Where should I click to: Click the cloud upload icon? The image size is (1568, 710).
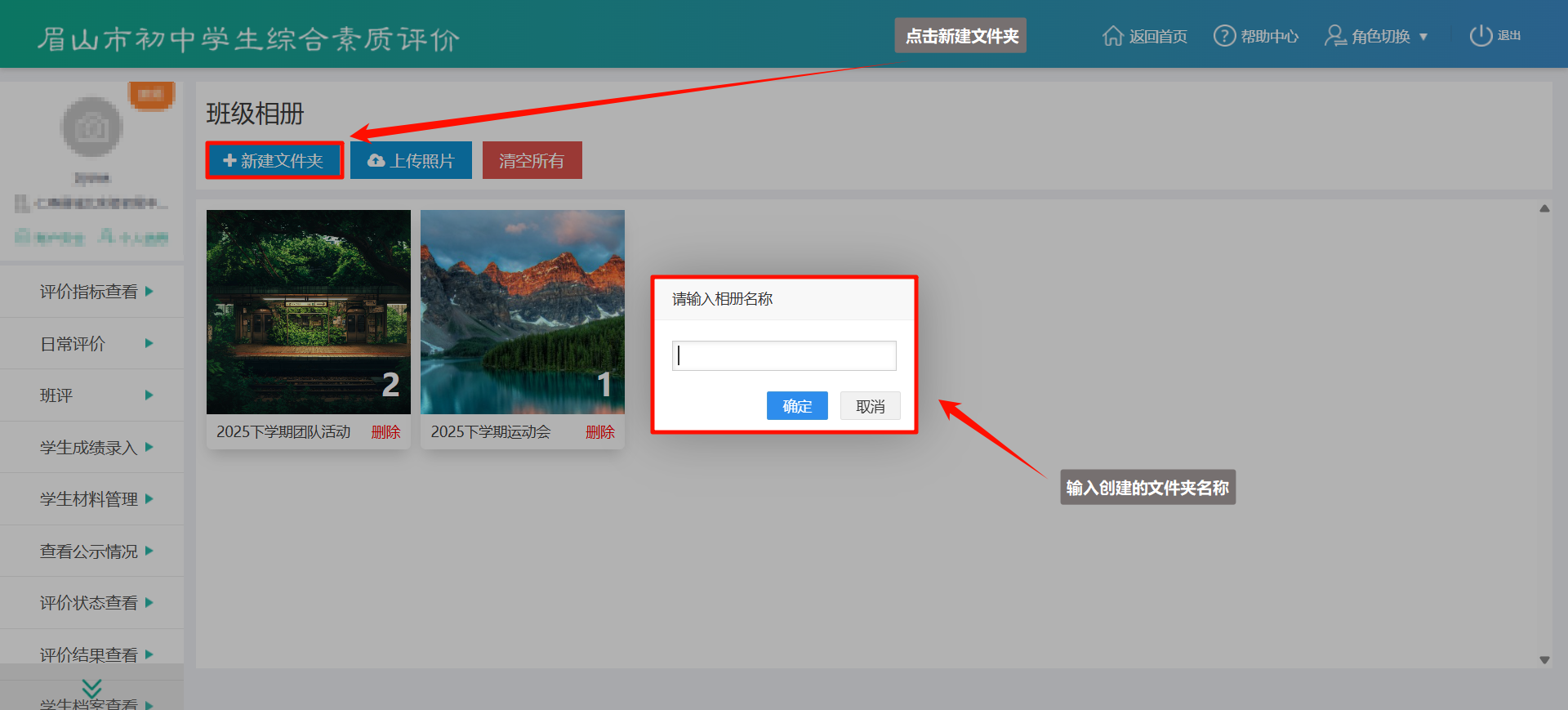coord(376,160)
